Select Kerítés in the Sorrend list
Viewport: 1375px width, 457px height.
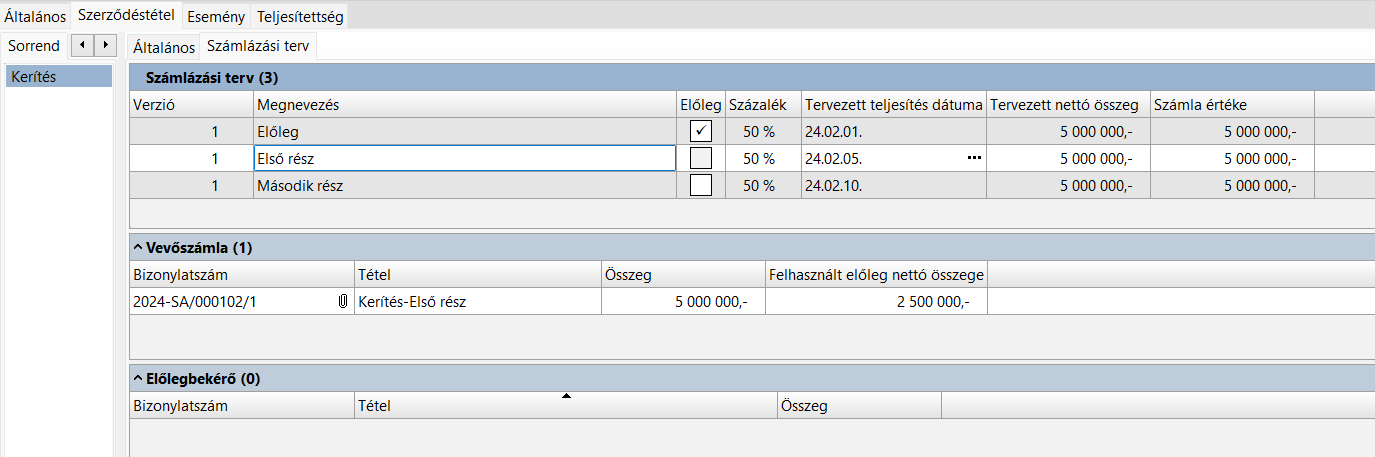pyautogui.click(x=58, y=76)
